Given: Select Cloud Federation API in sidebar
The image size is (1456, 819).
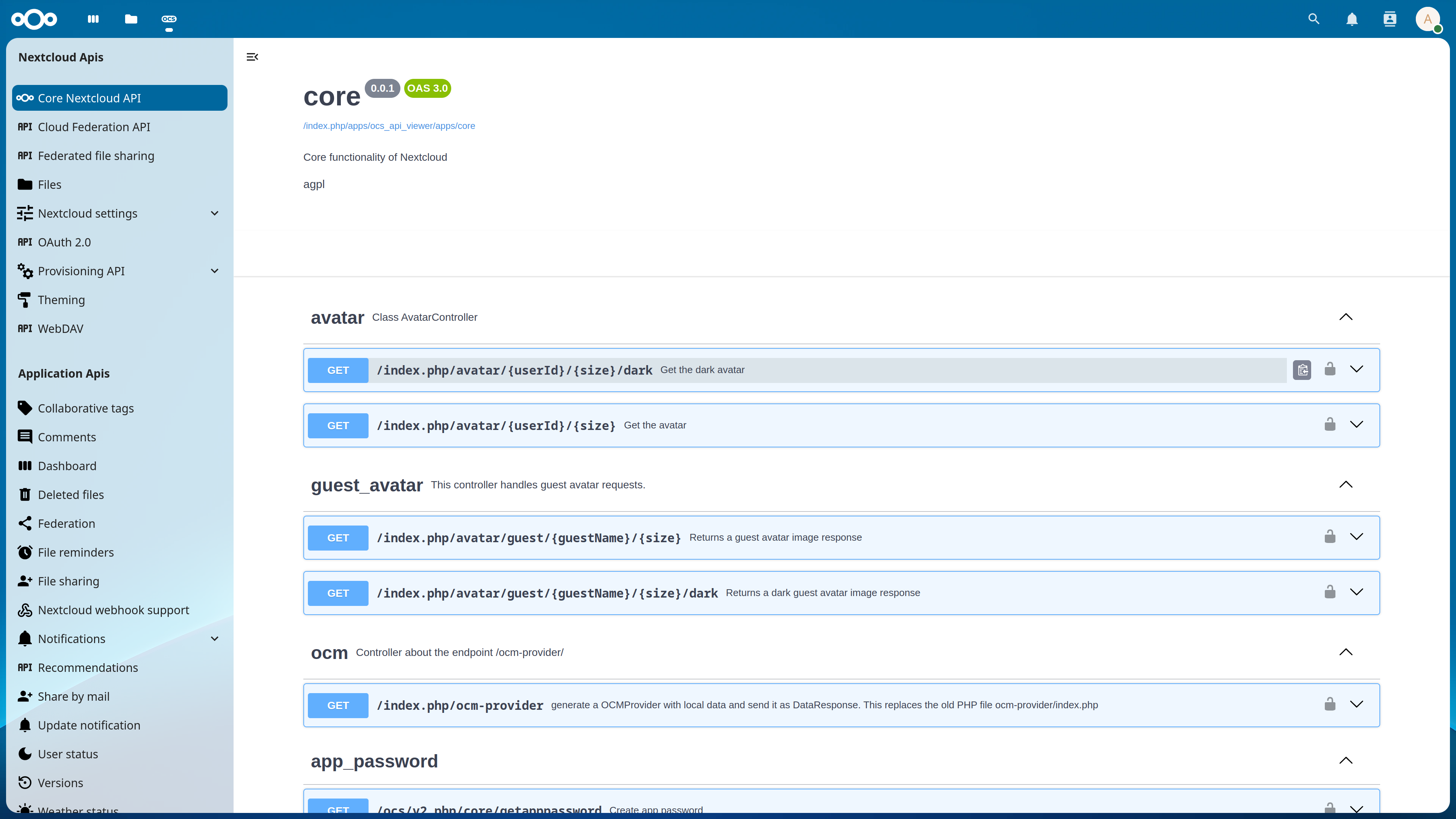Looking at the screenshot, I should (x=120, y=127).
